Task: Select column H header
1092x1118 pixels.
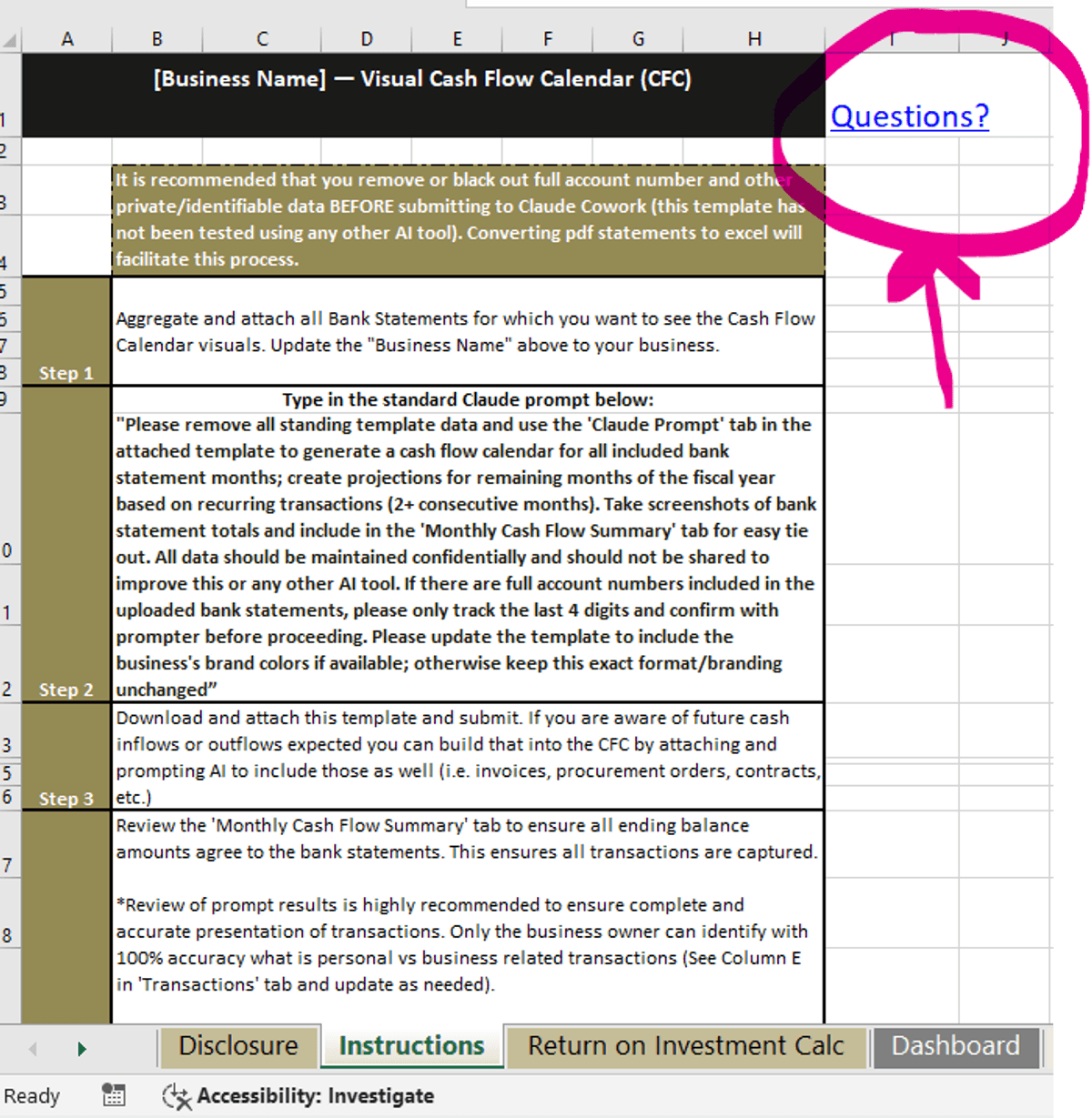Action: [754, 39]
